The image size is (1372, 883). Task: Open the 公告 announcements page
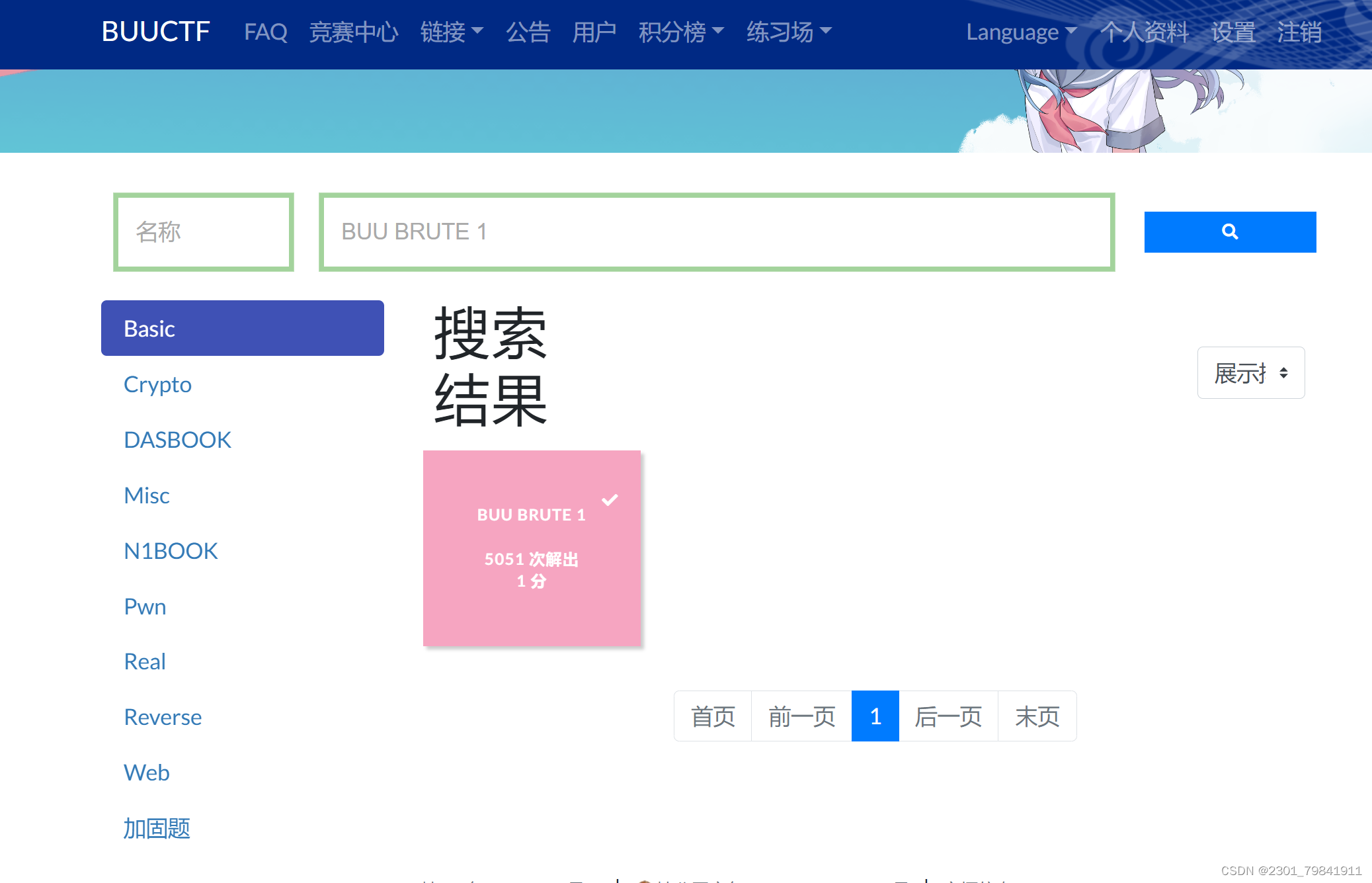coord(528,32)
